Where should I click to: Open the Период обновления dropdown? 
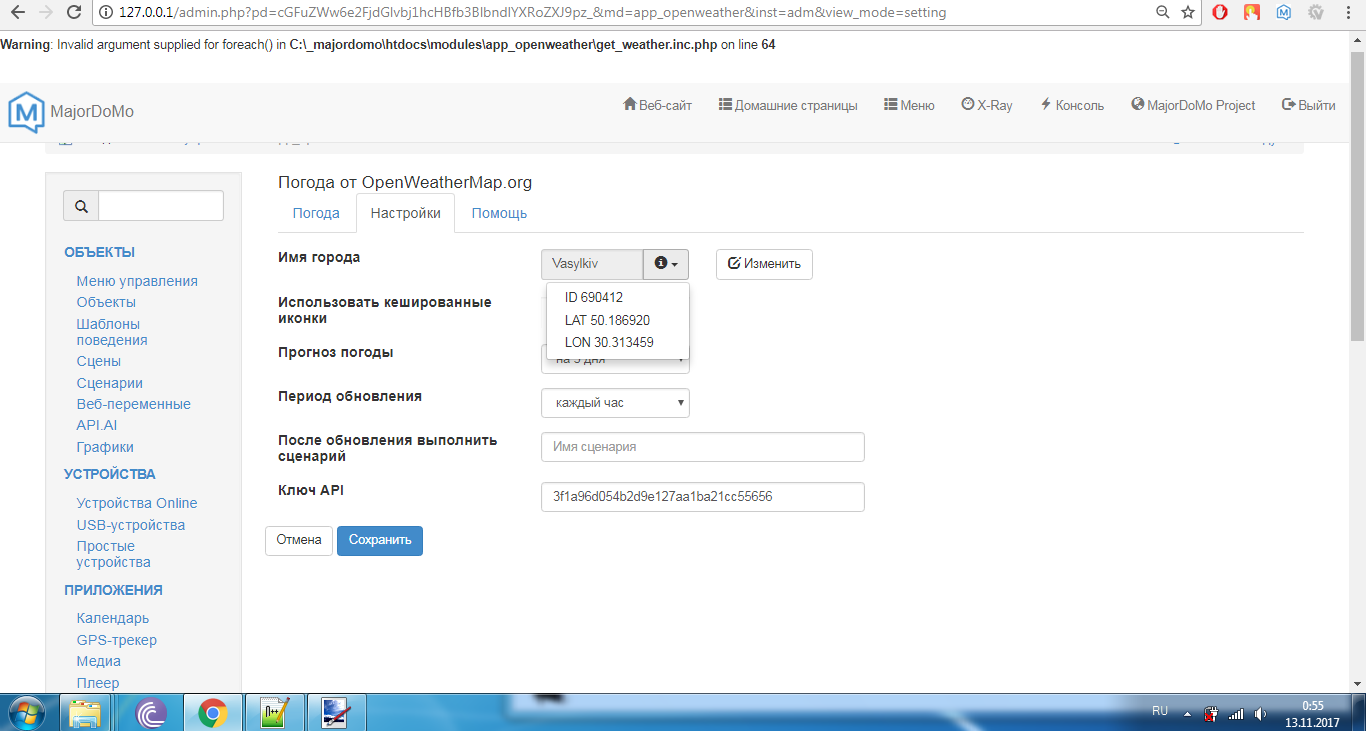coord(615,403)
